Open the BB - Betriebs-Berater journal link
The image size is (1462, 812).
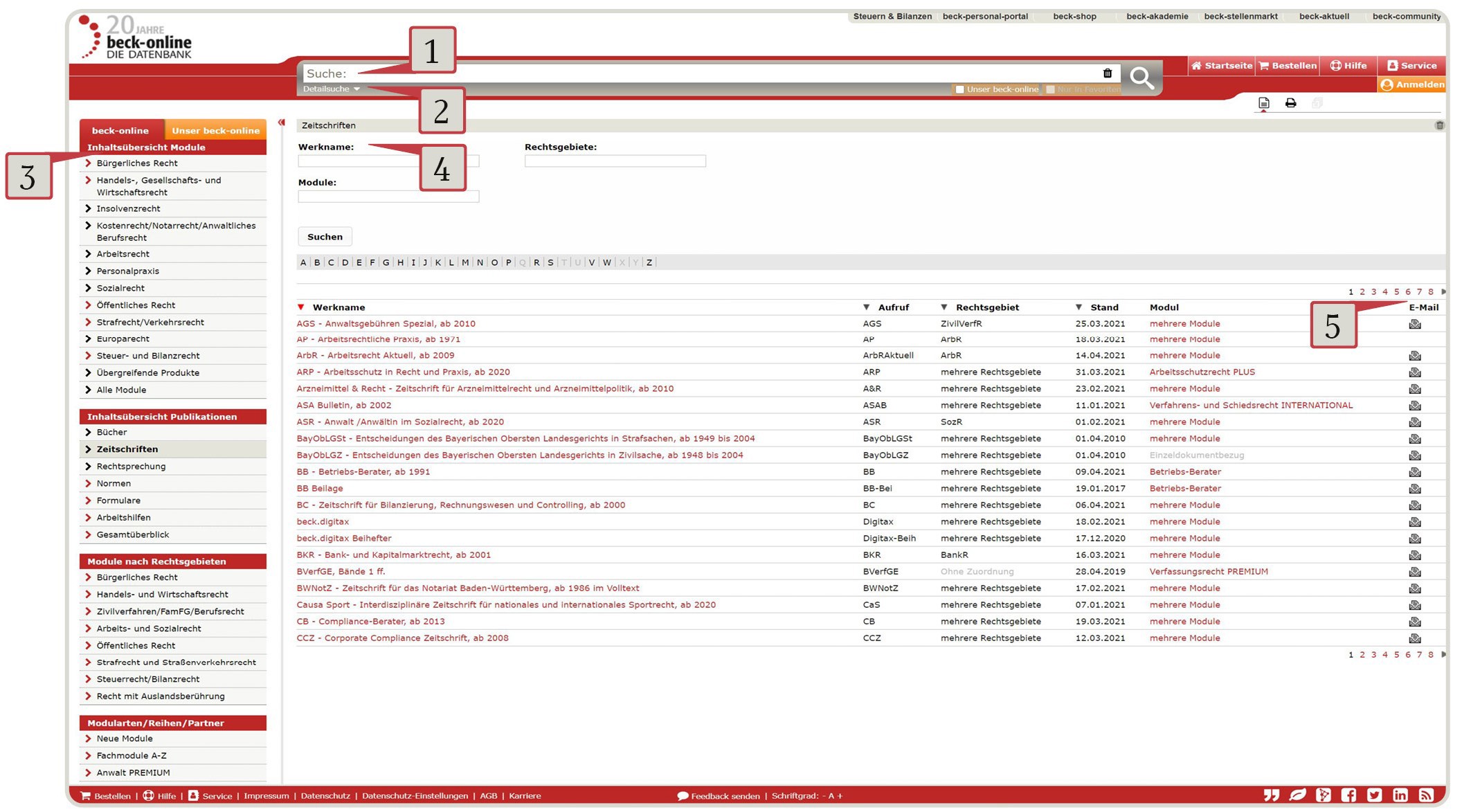363,471
